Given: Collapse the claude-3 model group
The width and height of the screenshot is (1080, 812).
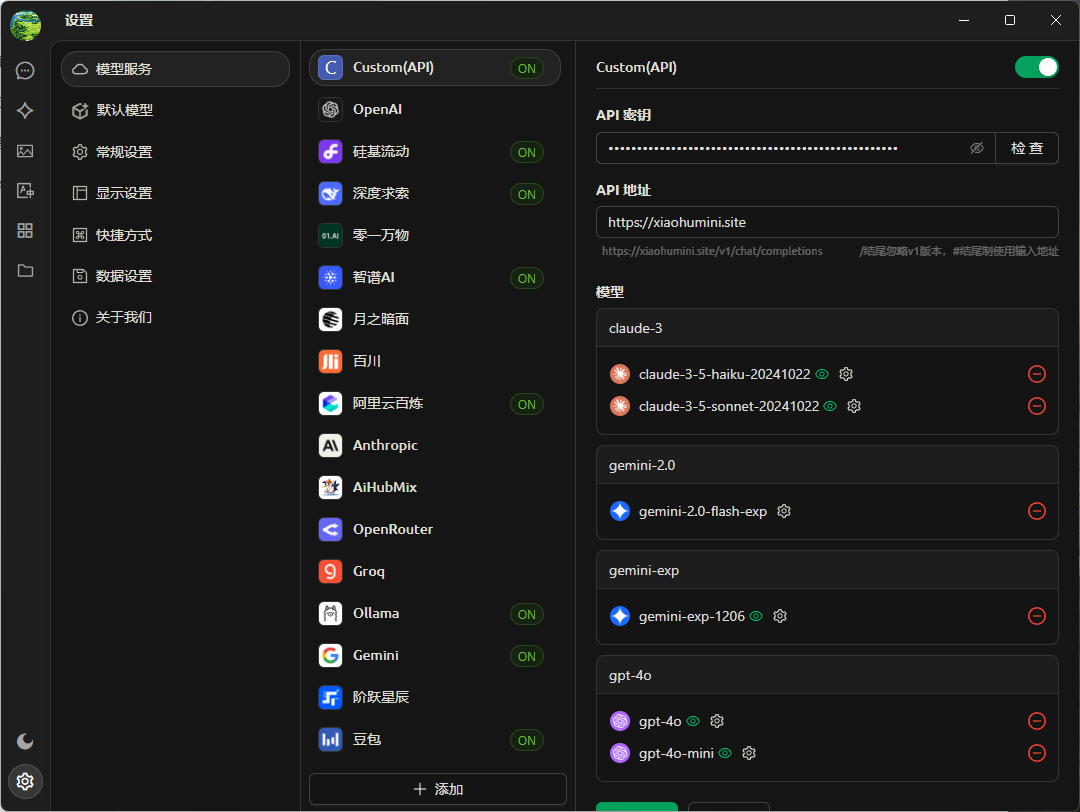Looking at the screenshot, I should click(826, 328).
